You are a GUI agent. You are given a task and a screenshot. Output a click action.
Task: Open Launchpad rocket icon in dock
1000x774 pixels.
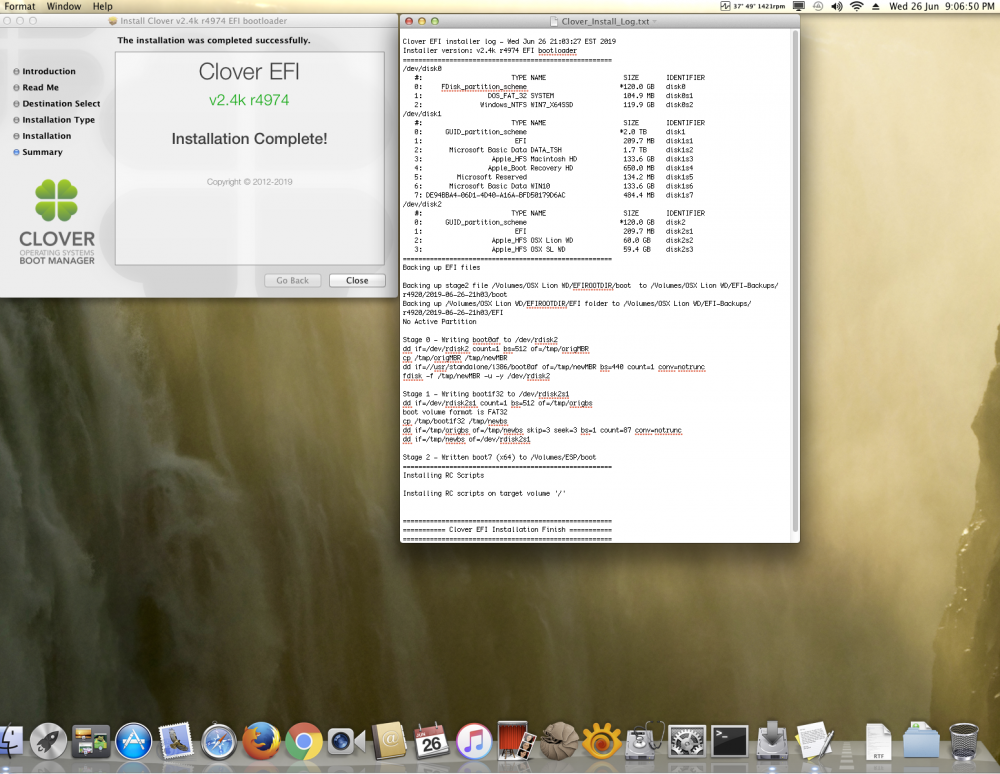tap(48, 741)
